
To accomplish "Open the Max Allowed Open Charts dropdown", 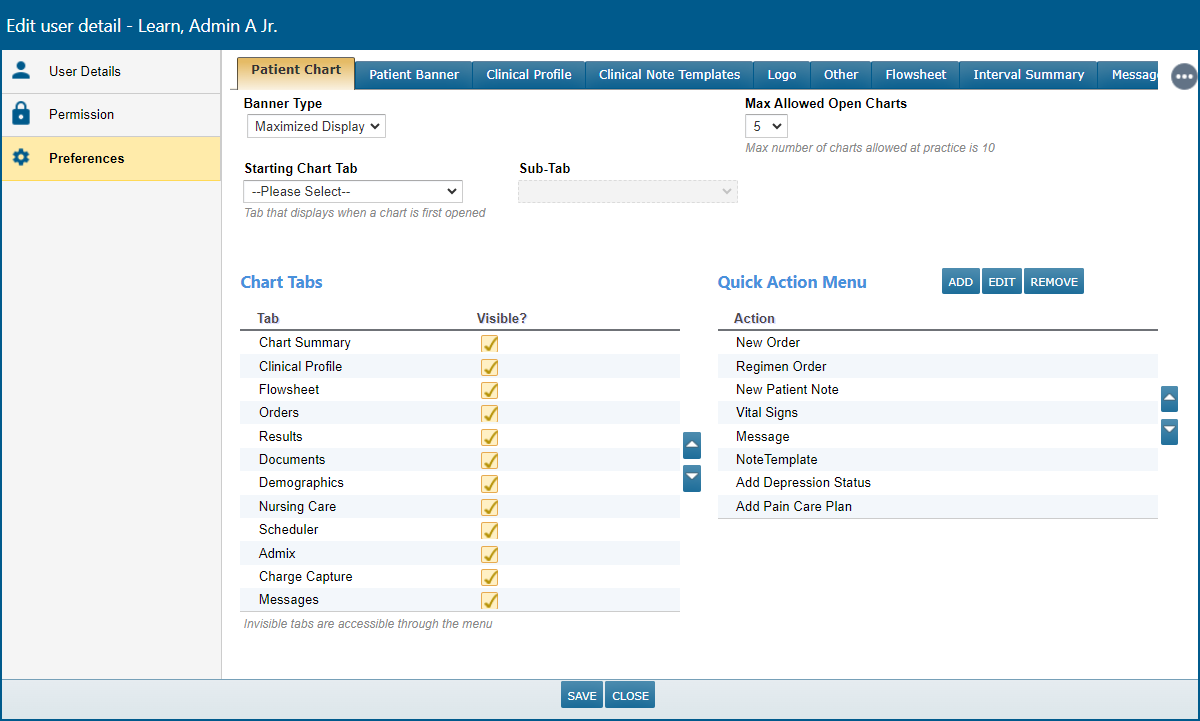I will pos(766,126).
